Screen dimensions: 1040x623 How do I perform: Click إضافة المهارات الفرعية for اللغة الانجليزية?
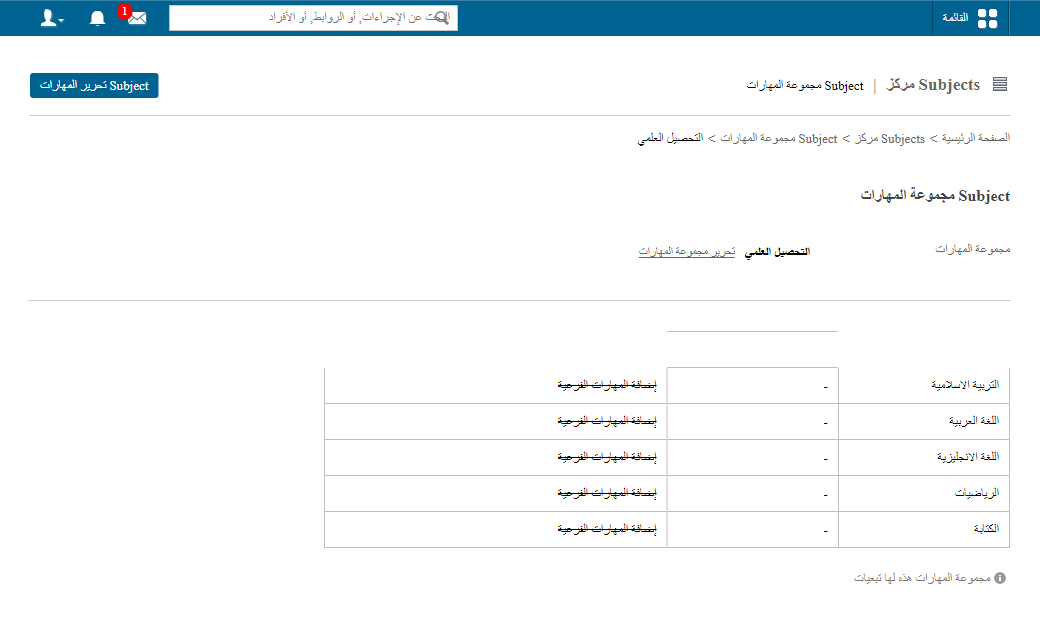[607, 456]
